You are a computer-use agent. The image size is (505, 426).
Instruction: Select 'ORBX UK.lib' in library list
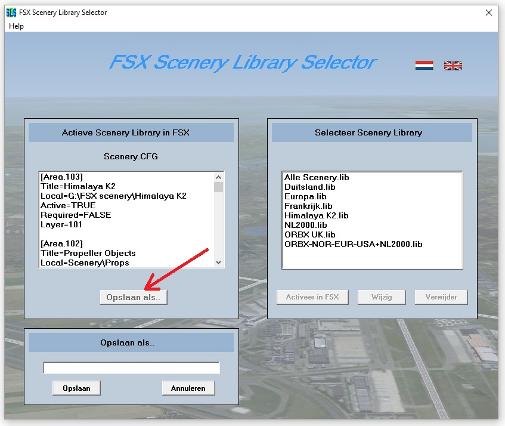click(x=310, y=234)
